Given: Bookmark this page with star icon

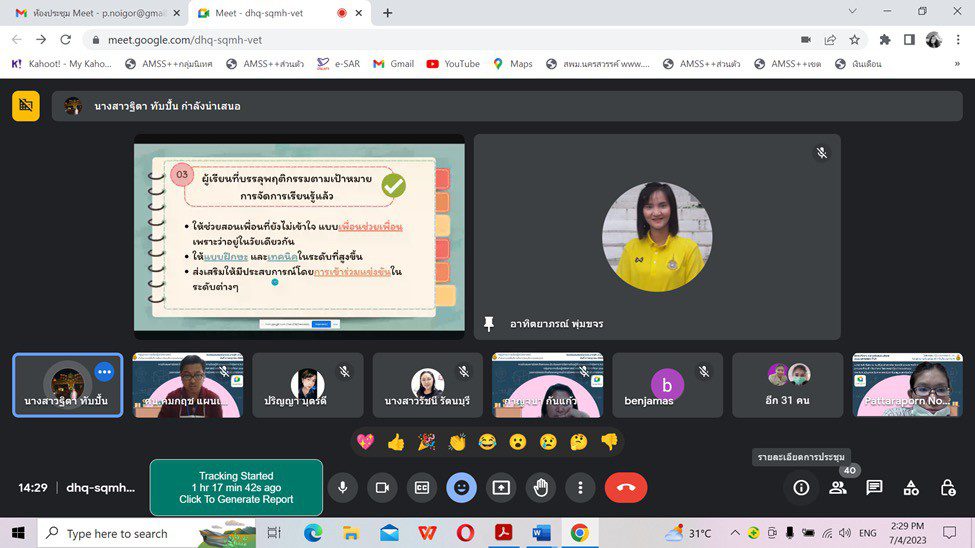Looking at the screenshot, I should pyautogui.click(x=854, y=40).
